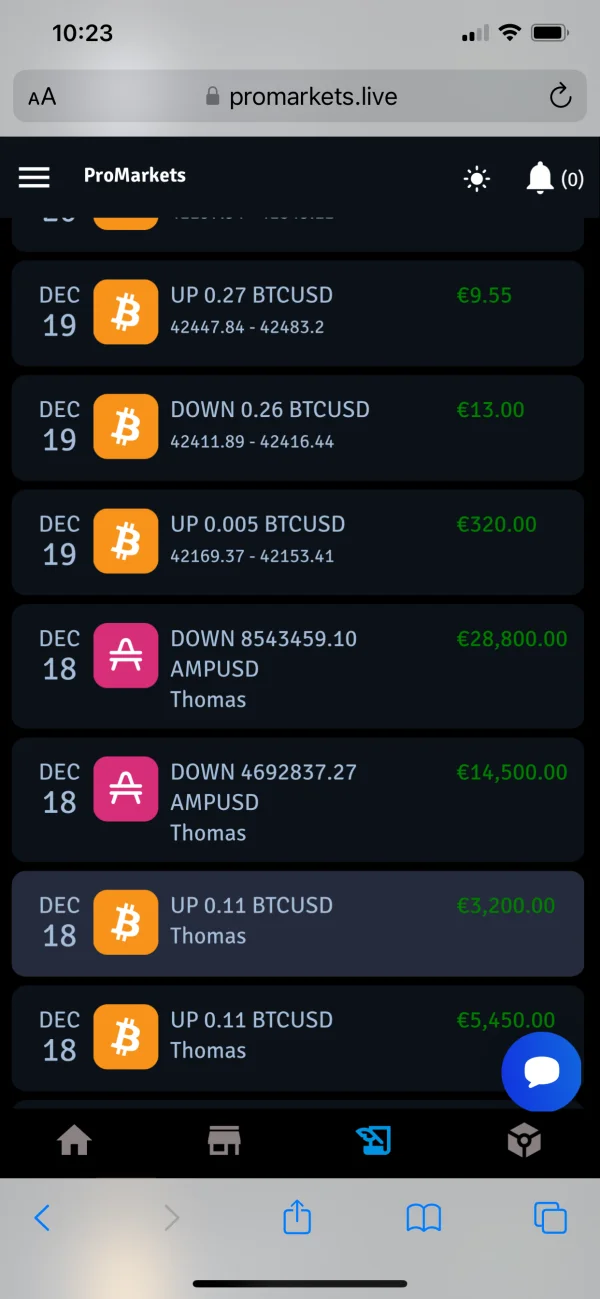Go back with Safari back arrow
The image size is (600, 1299).
point(42,1217)
